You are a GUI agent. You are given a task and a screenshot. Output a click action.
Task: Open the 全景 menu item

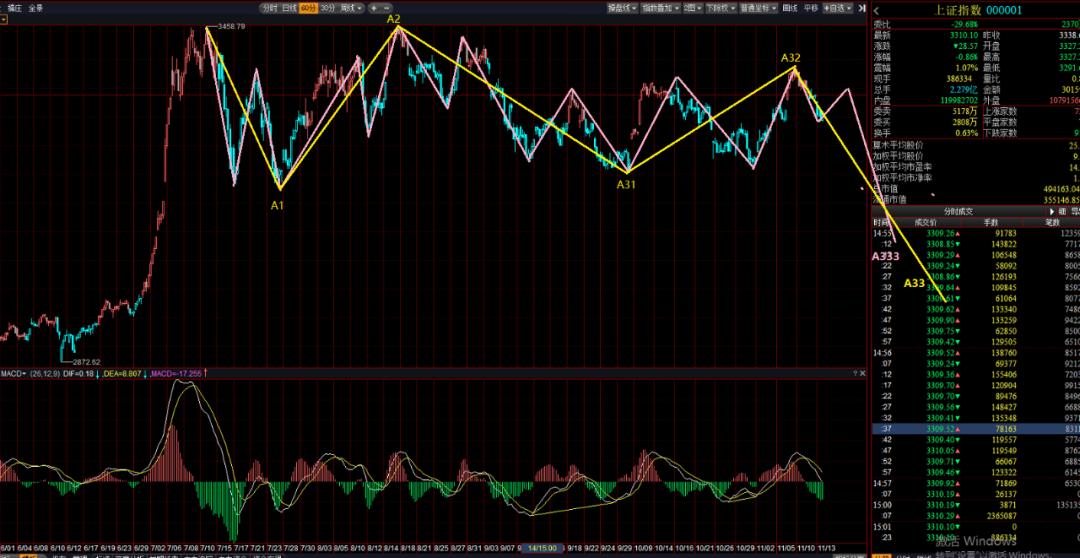tap(35, 7)
